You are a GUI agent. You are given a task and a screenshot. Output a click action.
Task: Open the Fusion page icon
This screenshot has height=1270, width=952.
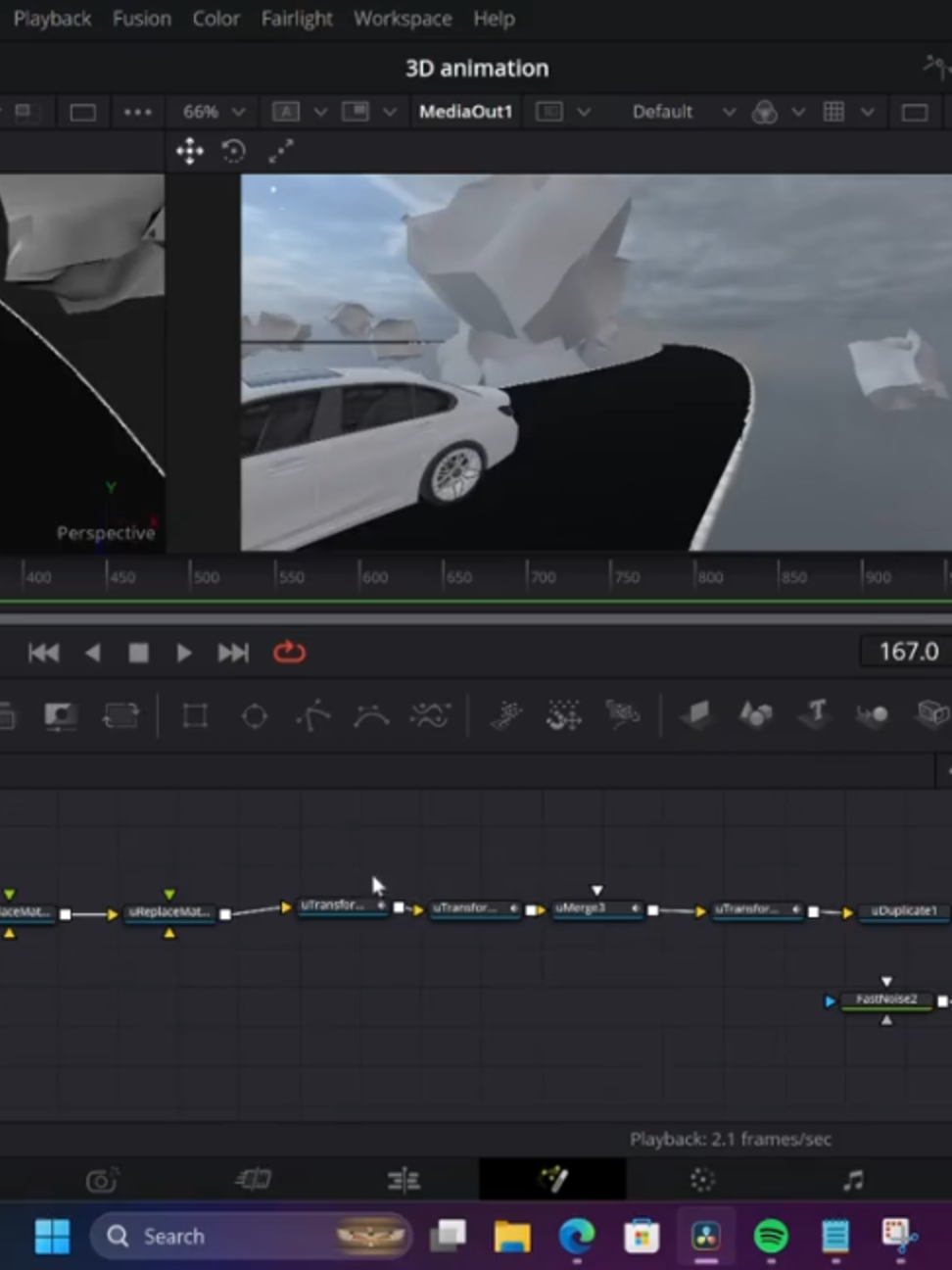coord(552,1179)
